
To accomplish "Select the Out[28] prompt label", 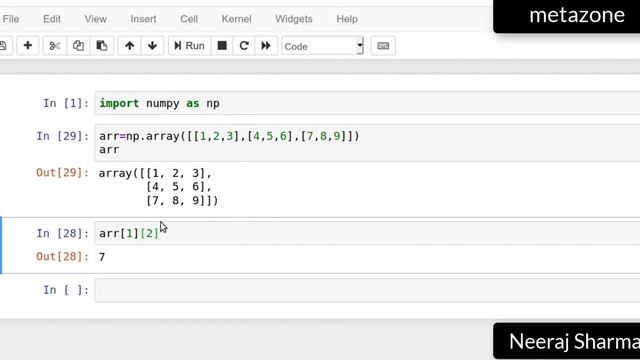I will (62, 256).
